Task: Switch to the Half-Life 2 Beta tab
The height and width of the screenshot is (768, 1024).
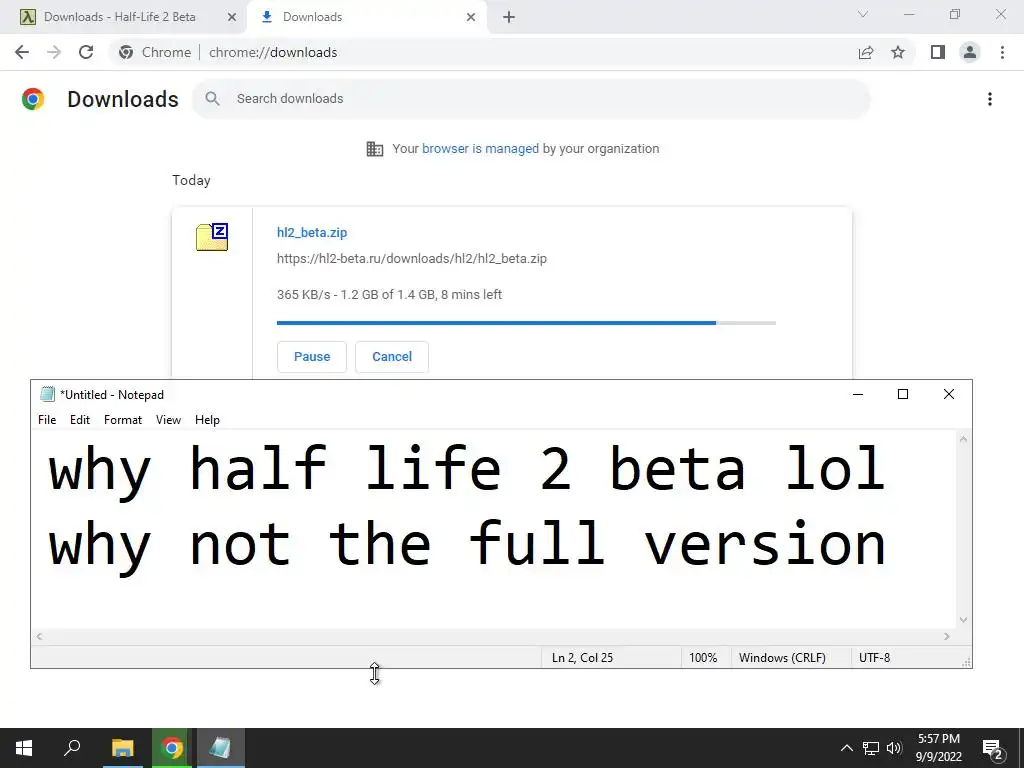Action: (x=120, y=17)
